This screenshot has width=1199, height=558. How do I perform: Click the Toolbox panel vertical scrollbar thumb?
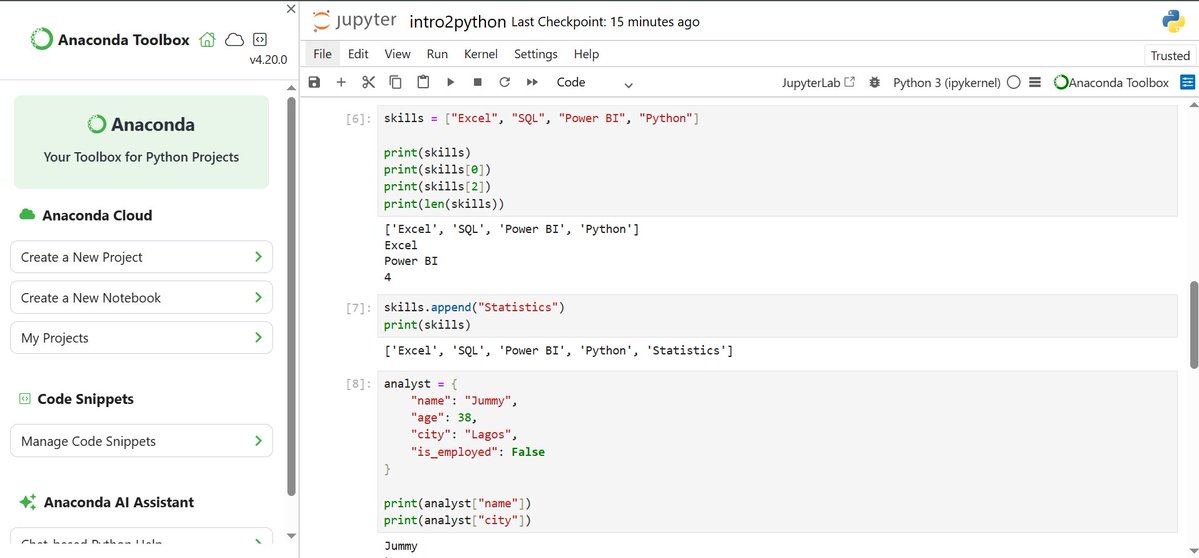click(291, 297)
